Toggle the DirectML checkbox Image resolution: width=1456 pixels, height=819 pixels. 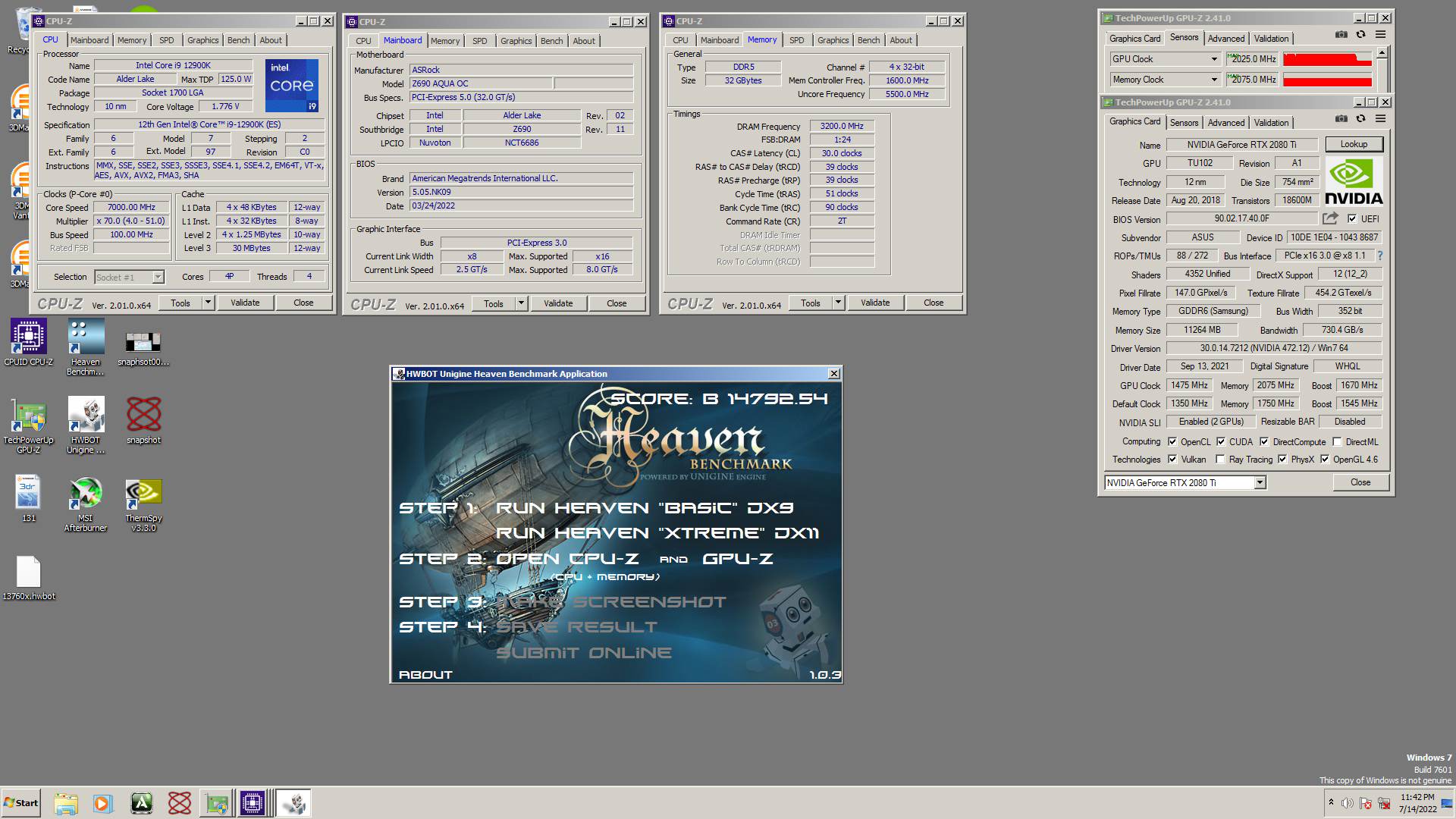coord(1337,441)
